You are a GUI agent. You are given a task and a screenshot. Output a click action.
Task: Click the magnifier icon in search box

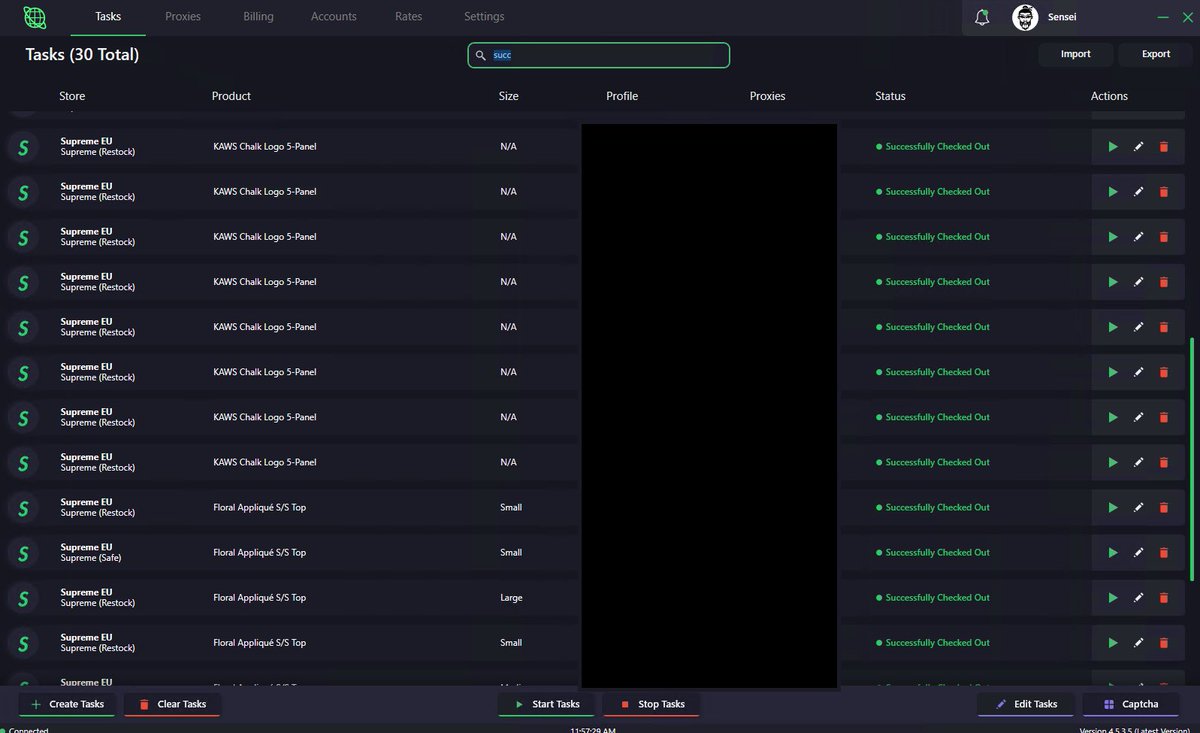tap(481, 56)
